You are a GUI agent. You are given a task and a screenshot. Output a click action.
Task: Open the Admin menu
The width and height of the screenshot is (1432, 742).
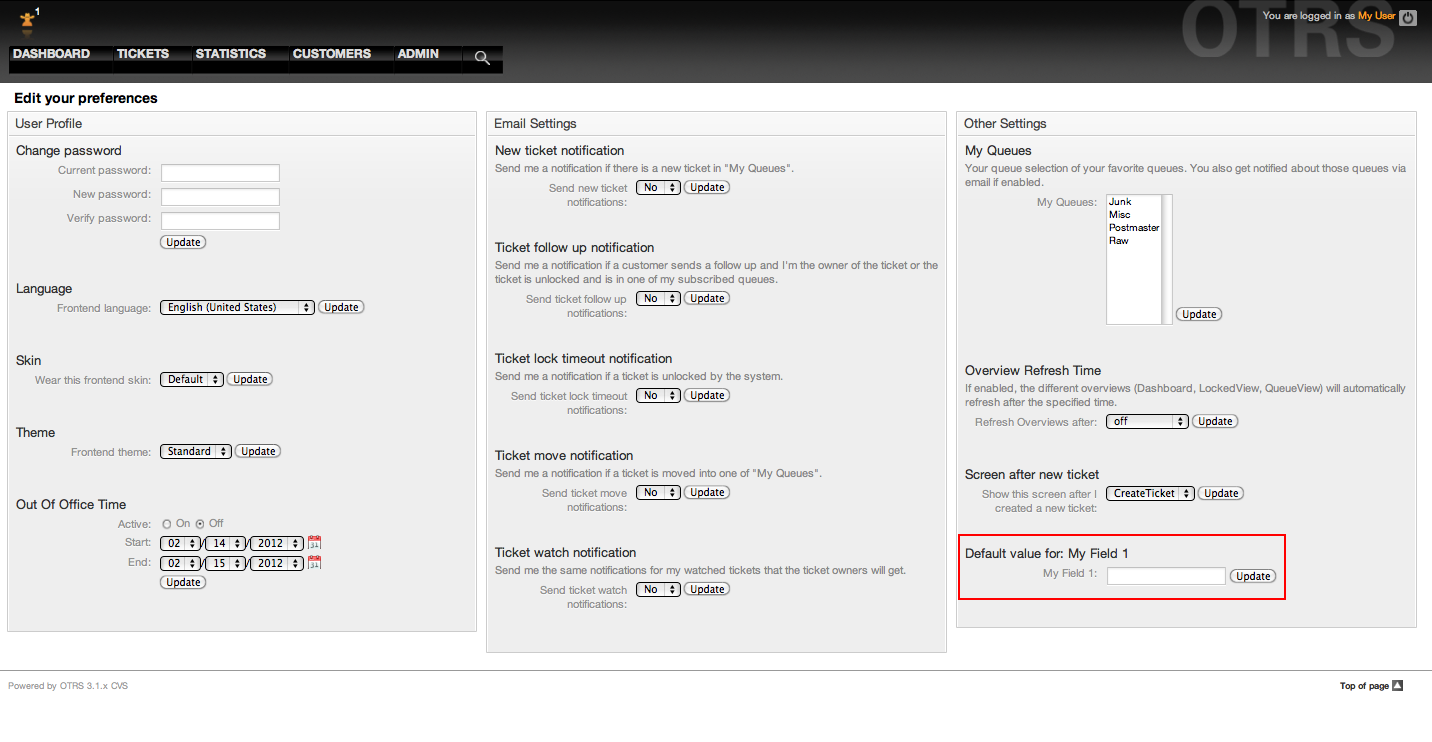pos(418,54)
